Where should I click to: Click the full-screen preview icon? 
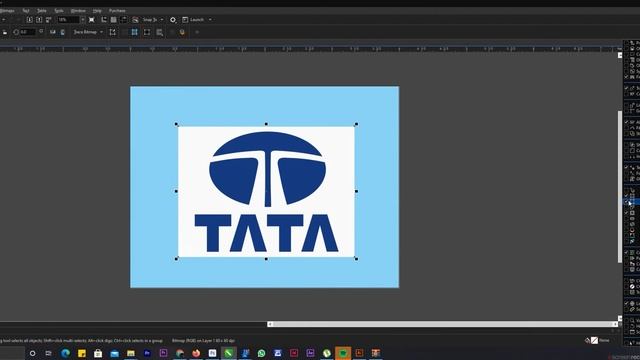(91, 20)
